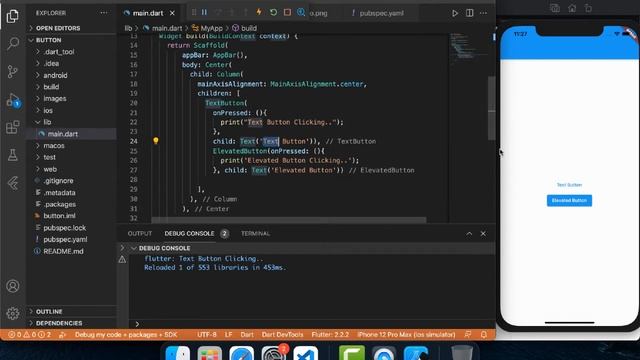The image size is (640, 360).
Task: Select the DEBUG CONSOLE panel tab
Action: [189, 233]
